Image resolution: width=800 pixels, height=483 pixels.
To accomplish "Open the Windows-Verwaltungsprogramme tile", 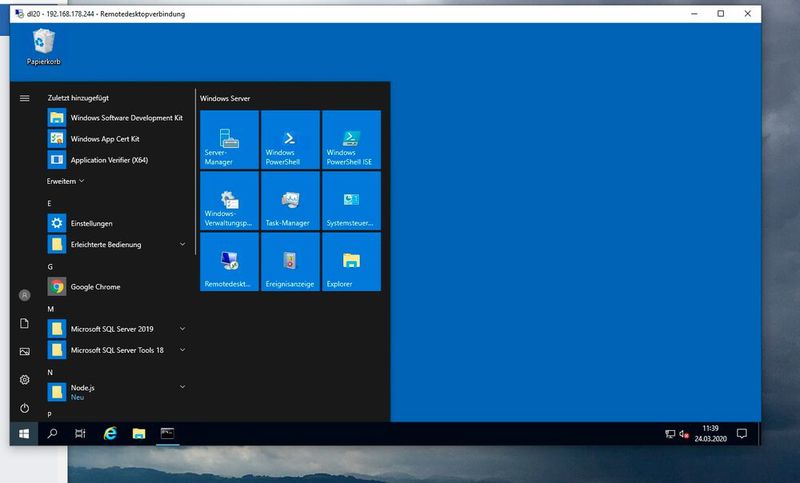I will 229,201.
